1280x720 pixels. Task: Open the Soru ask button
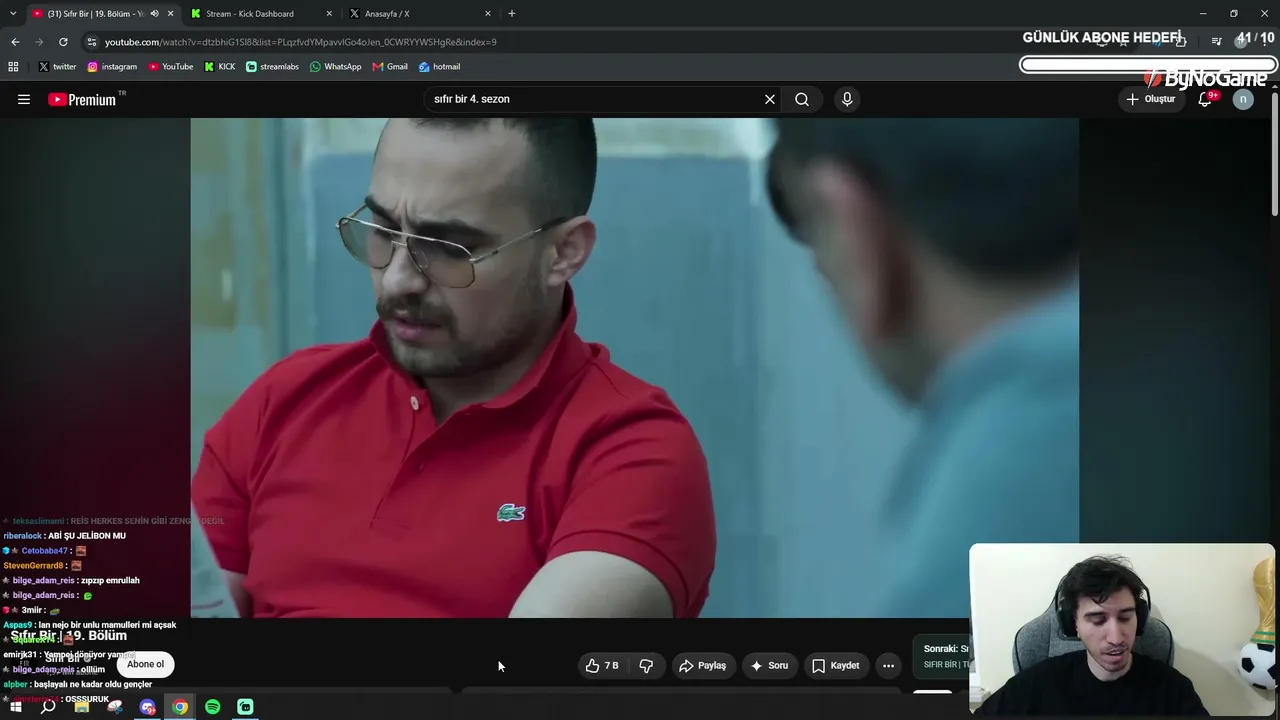pos(769,665)
